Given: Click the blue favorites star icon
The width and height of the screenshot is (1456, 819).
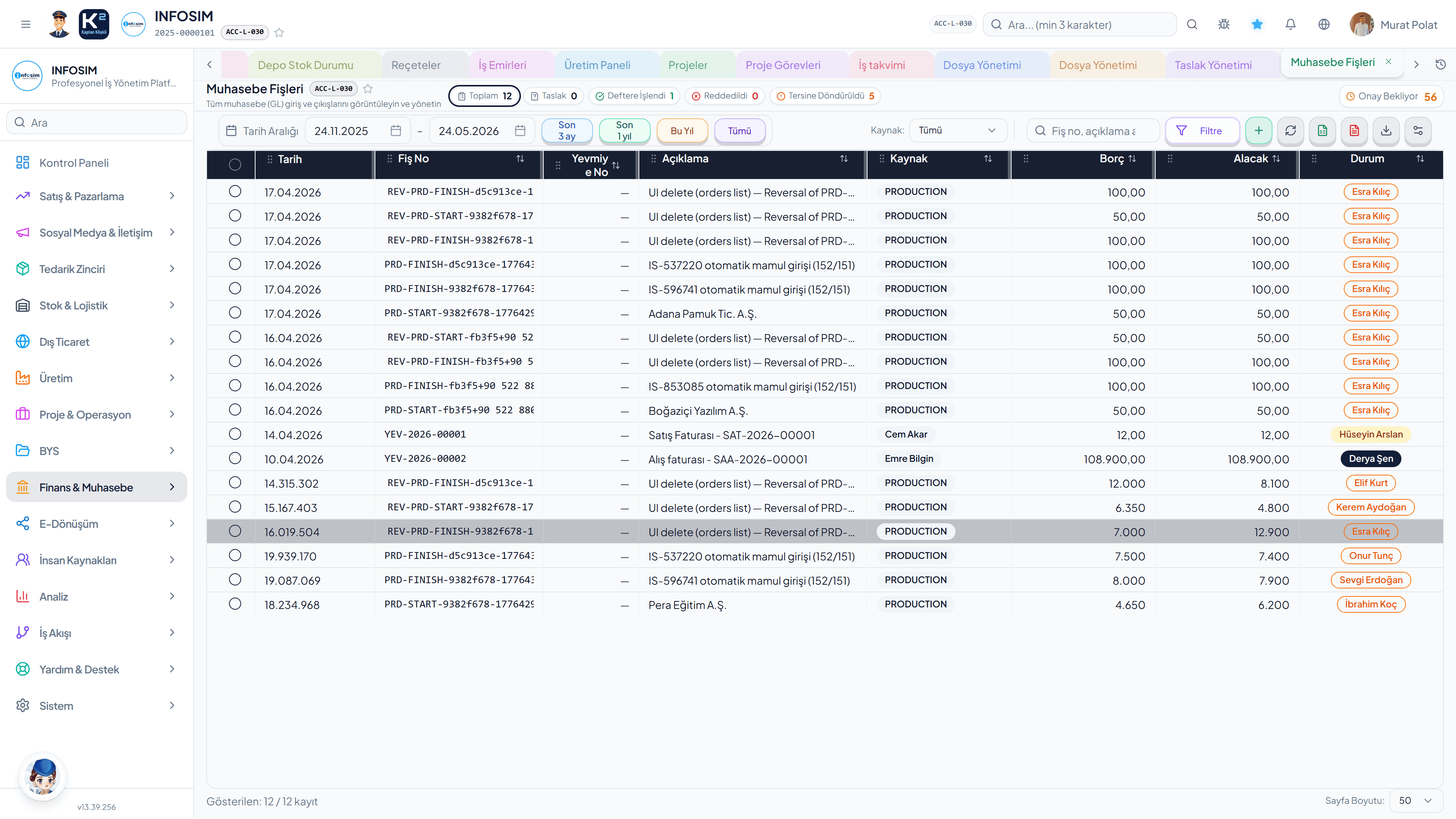Looking at the screenshot, I should (1257, 24).
